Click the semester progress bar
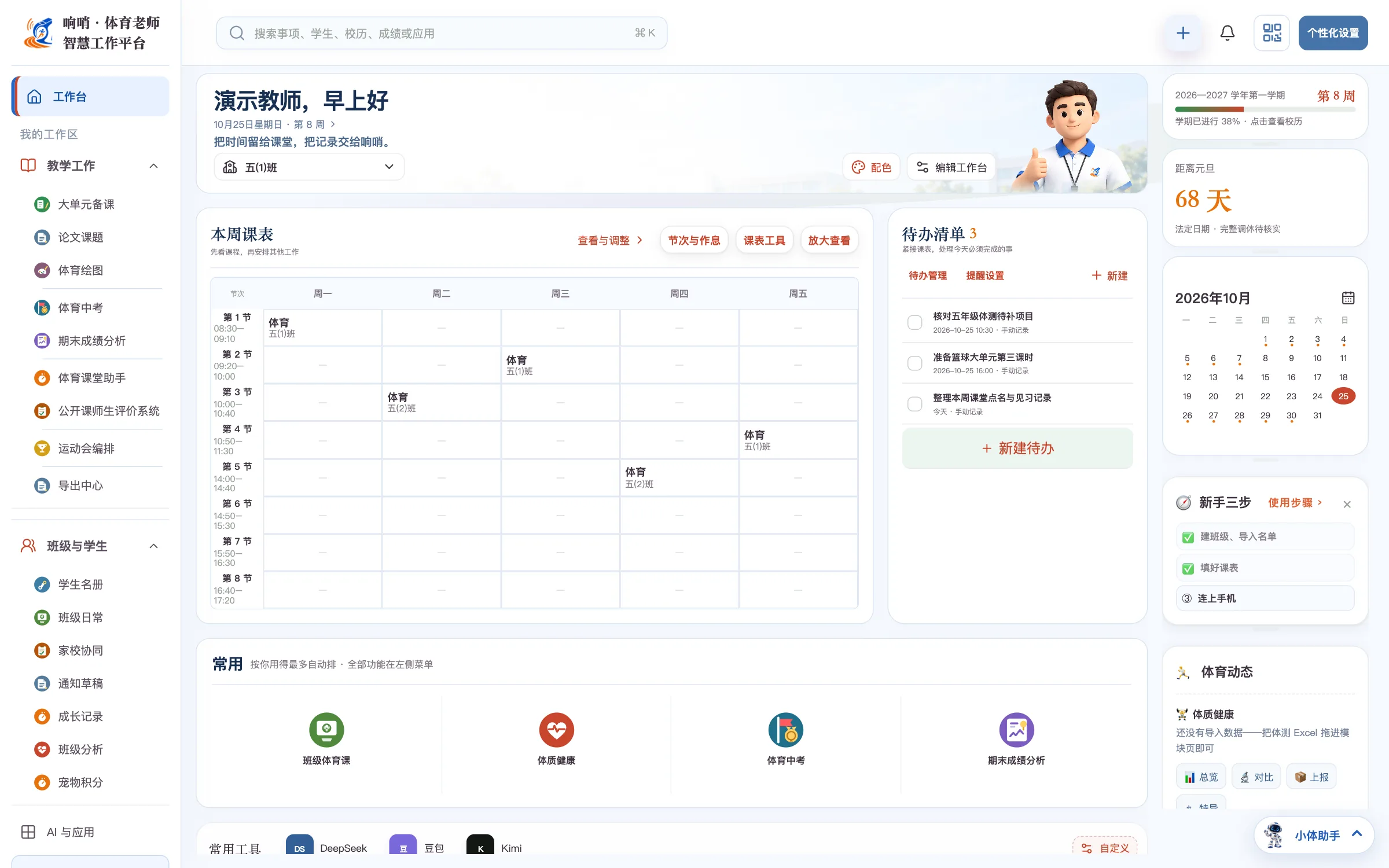Screen dimensions: 1389x868 [x=1265, y=109]
